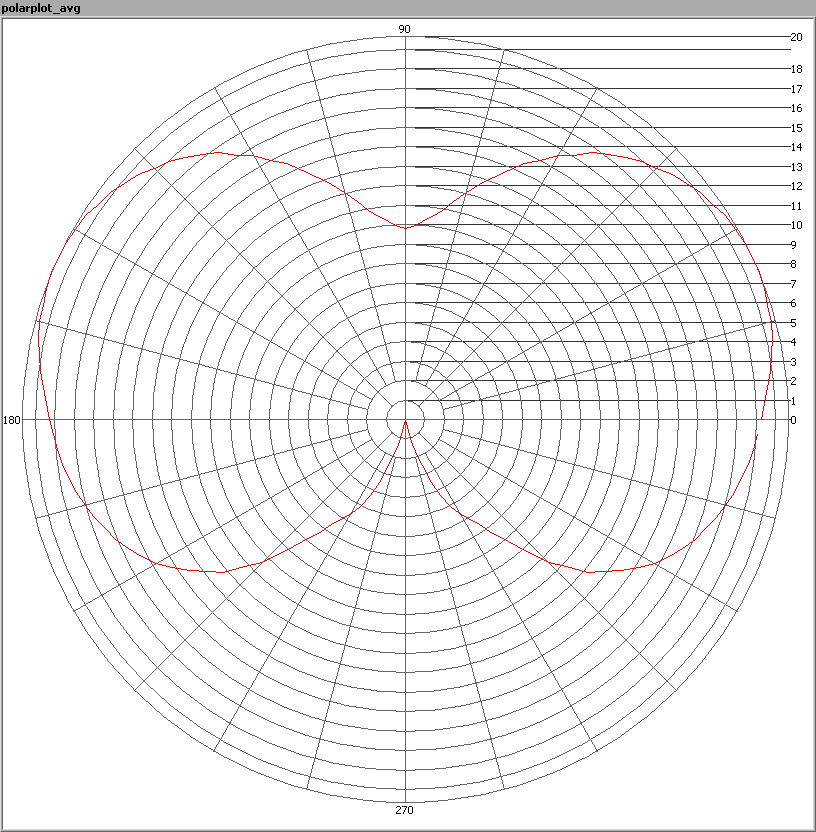816x832 pixels.
Task: Click the center origin of the polar plot
Action: point(405,420)
